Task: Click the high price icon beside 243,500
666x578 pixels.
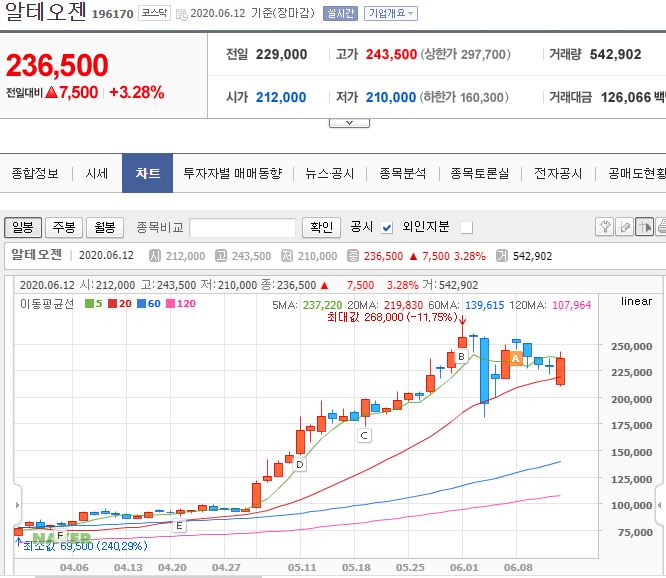Action: click(221, 256)
